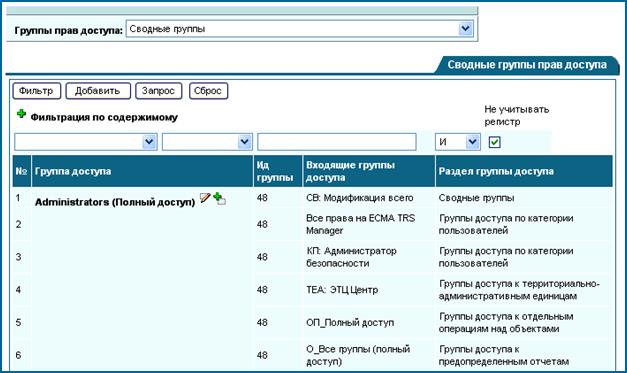The image size is (627, 373).
Task: Focus the filter value text field
Action: (x=337, y=142)
